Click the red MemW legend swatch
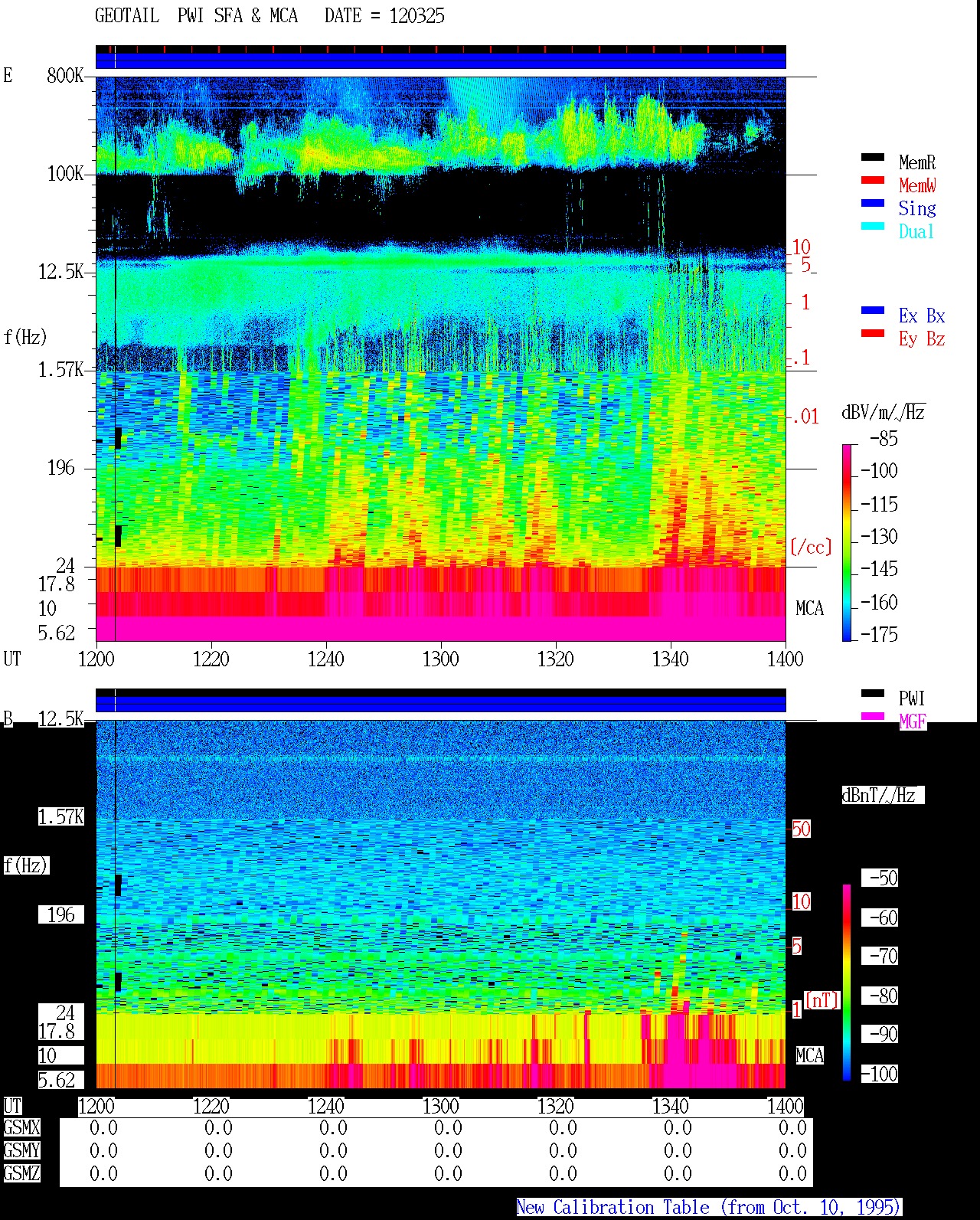Viewport: 980px width, 1220px height. pyautogui.click(x=873, y=181)
